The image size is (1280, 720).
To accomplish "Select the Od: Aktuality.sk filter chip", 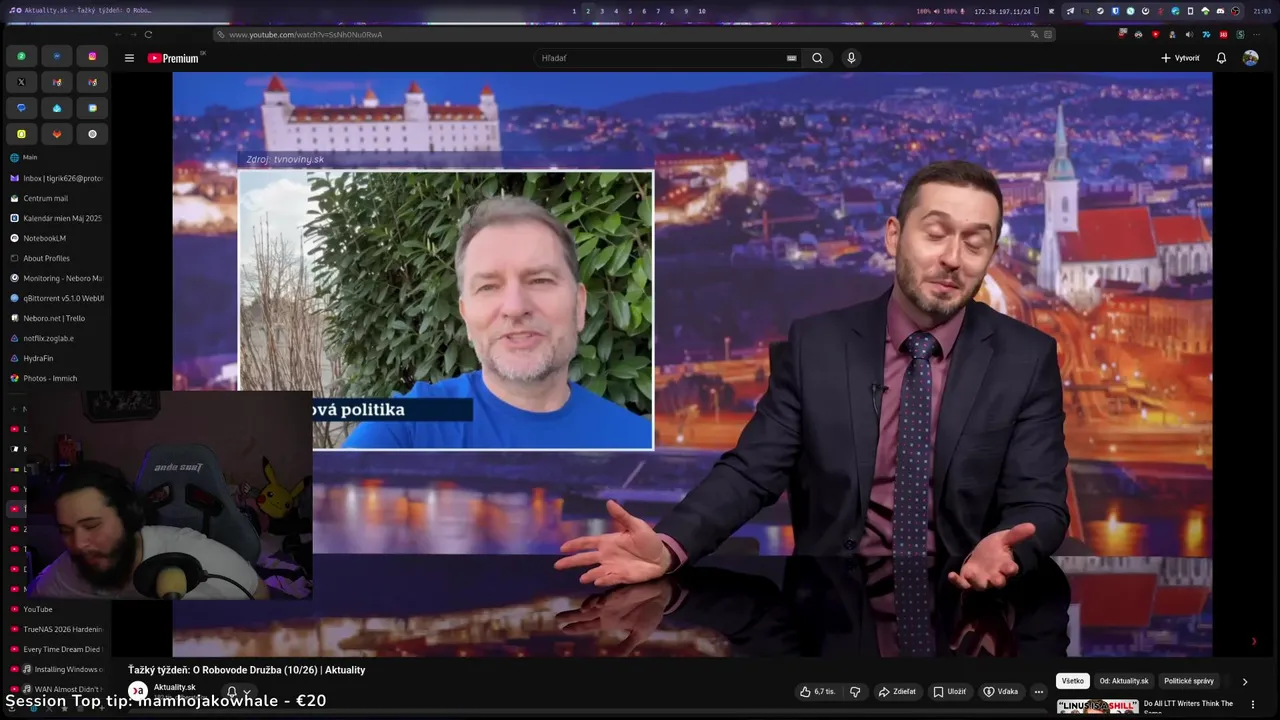I will point(1124,681).
